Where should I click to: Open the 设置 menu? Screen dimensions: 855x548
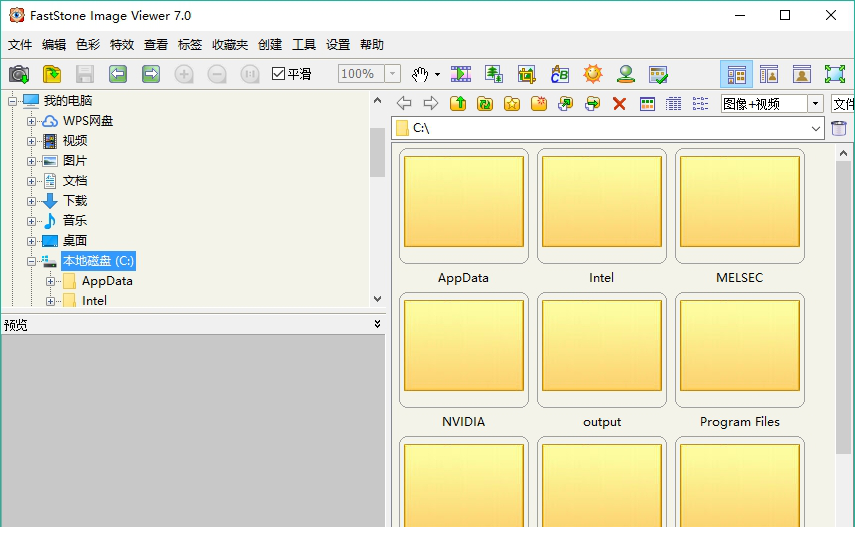tap(338, 45)
